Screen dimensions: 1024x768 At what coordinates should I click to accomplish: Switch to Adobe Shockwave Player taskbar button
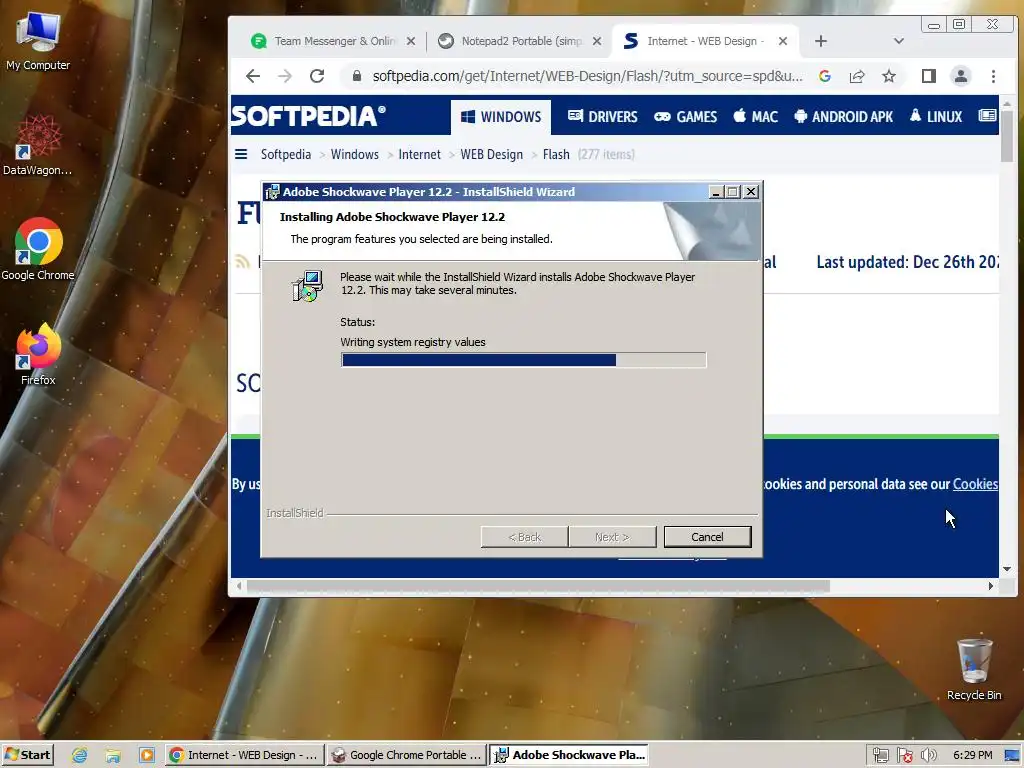(x=569, y=755)
